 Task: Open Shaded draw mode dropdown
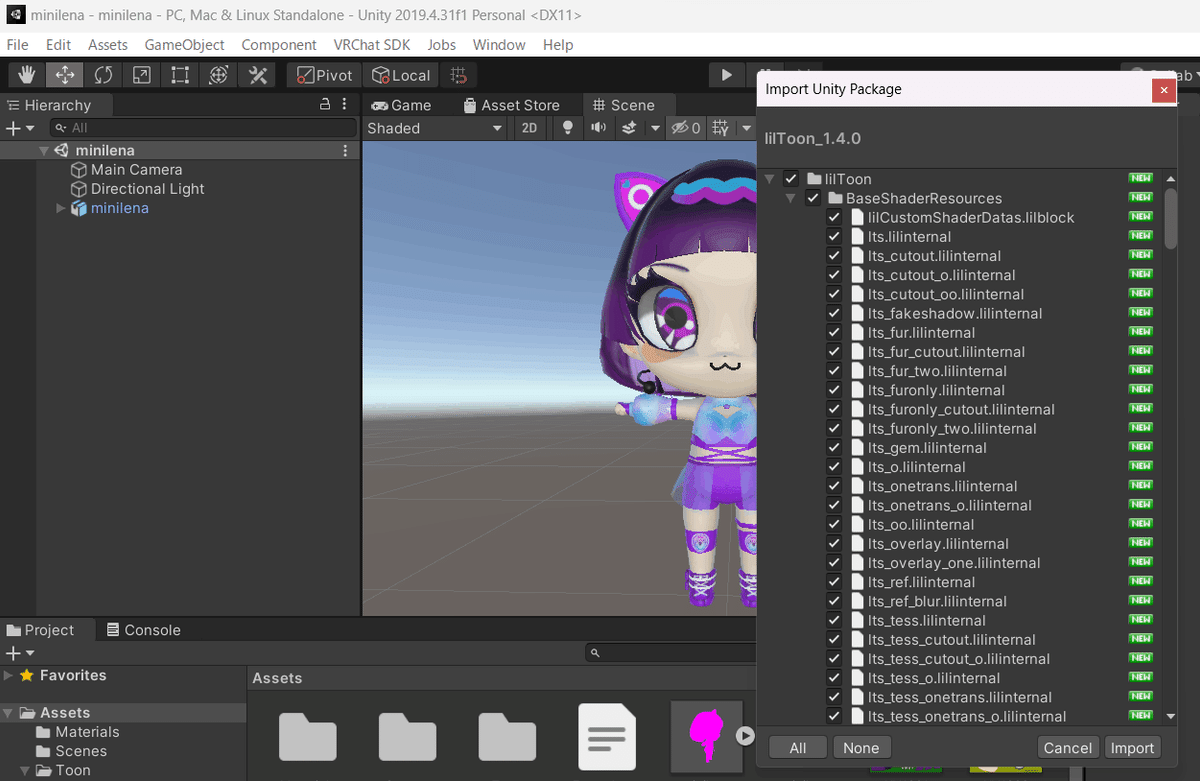click(435, 128)
